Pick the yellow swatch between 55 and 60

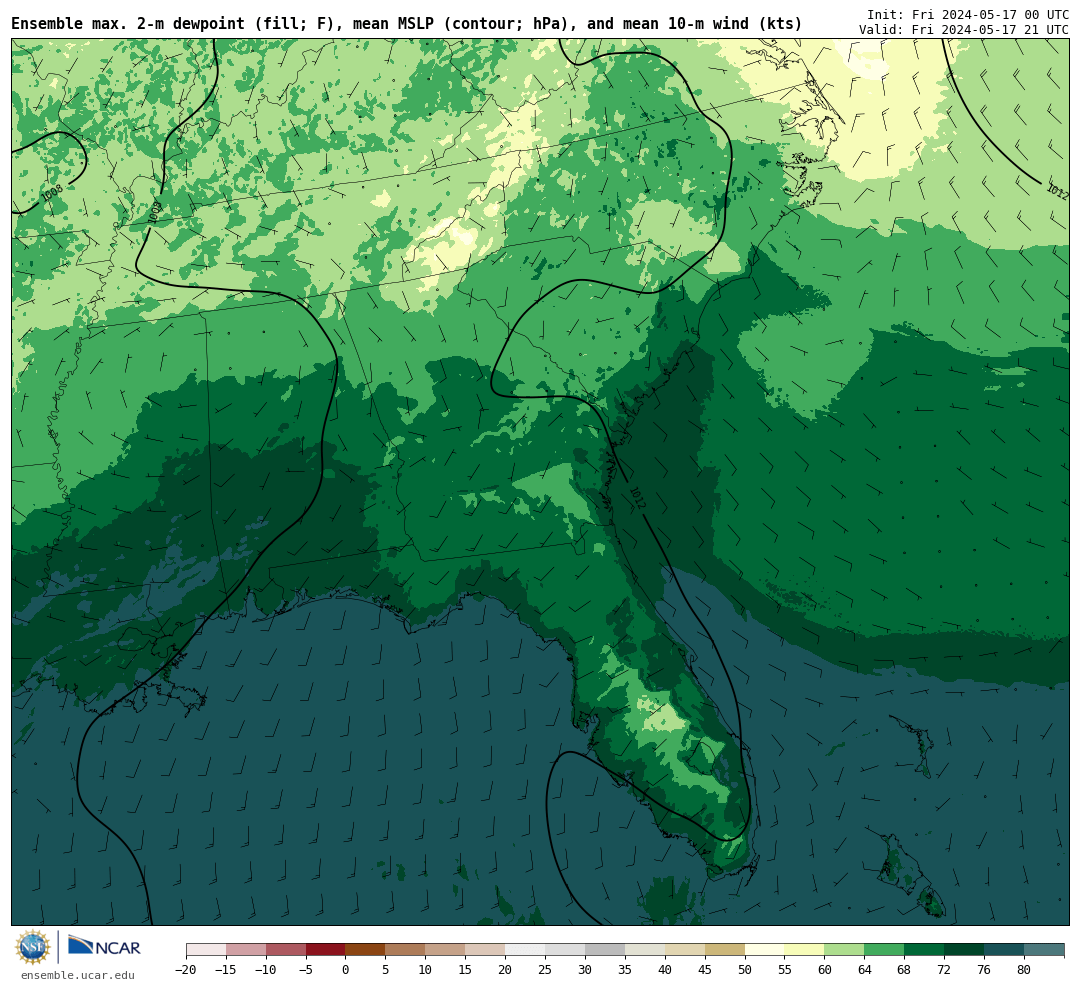[805, 950]
